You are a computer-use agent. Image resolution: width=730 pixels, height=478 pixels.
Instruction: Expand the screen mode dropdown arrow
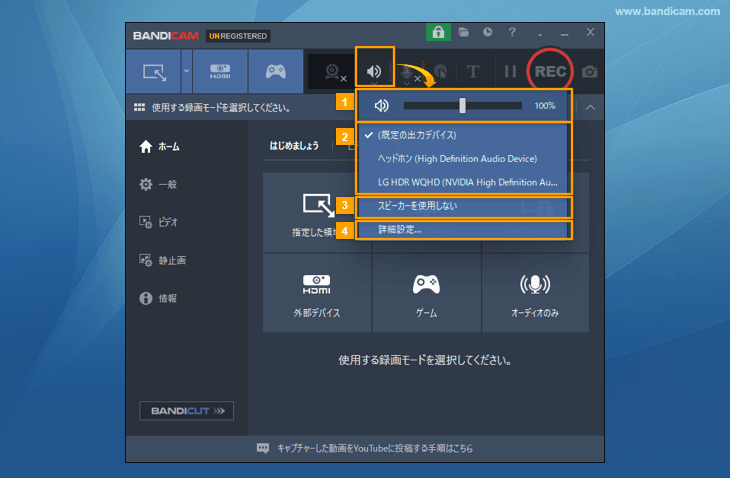point(187,72)
